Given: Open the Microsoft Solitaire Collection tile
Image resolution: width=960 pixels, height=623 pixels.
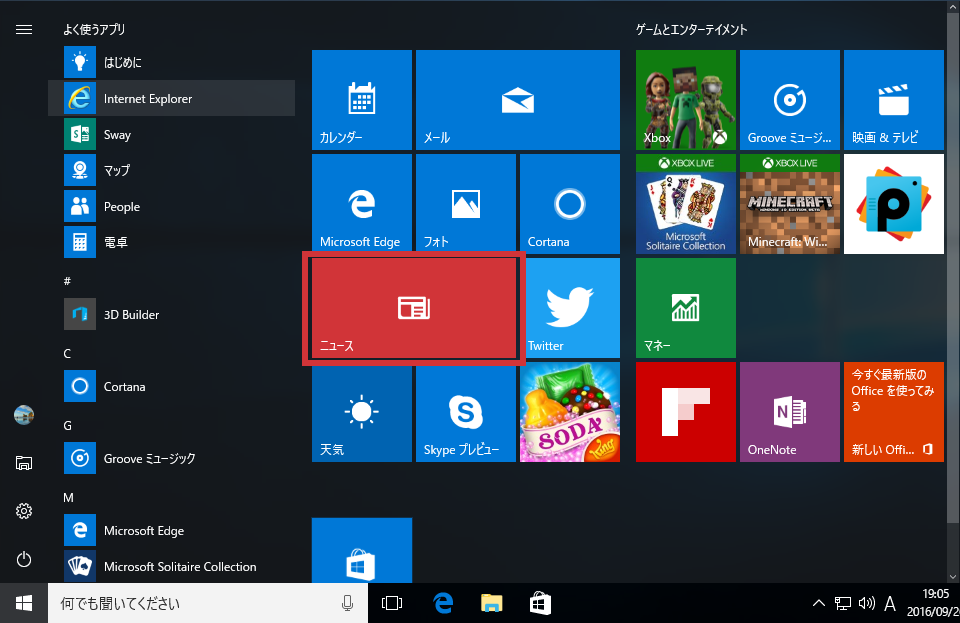Looking at the screenshot, I should point(686,204).
